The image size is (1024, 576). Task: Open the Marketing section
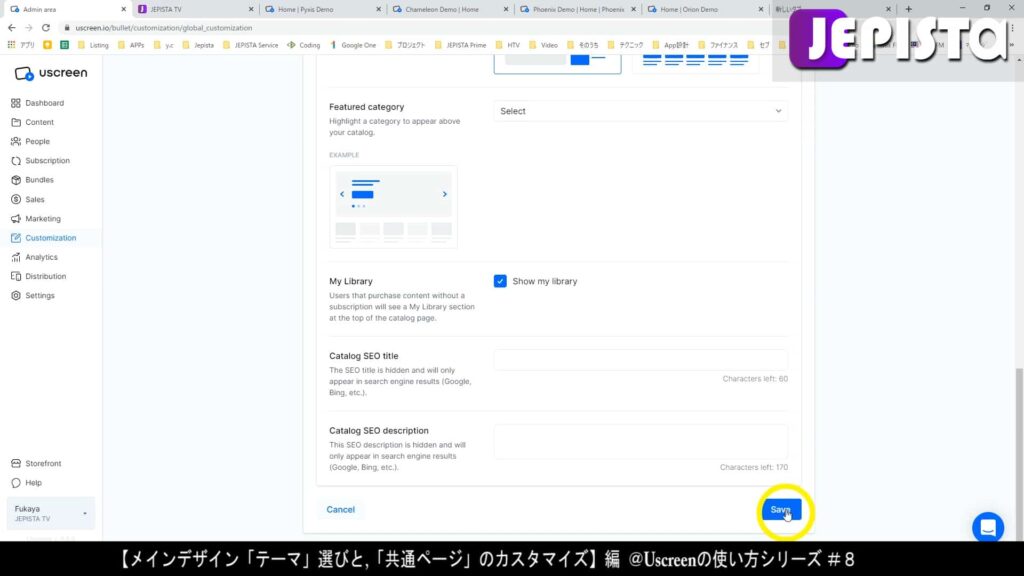coord(43,219)
